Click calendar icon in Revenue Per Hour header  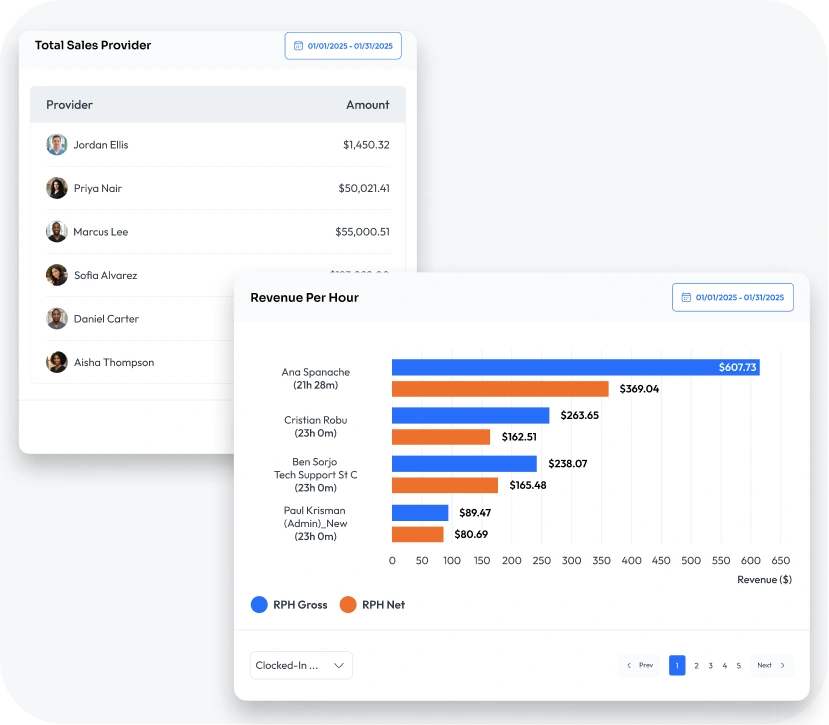tap(686, 298)
